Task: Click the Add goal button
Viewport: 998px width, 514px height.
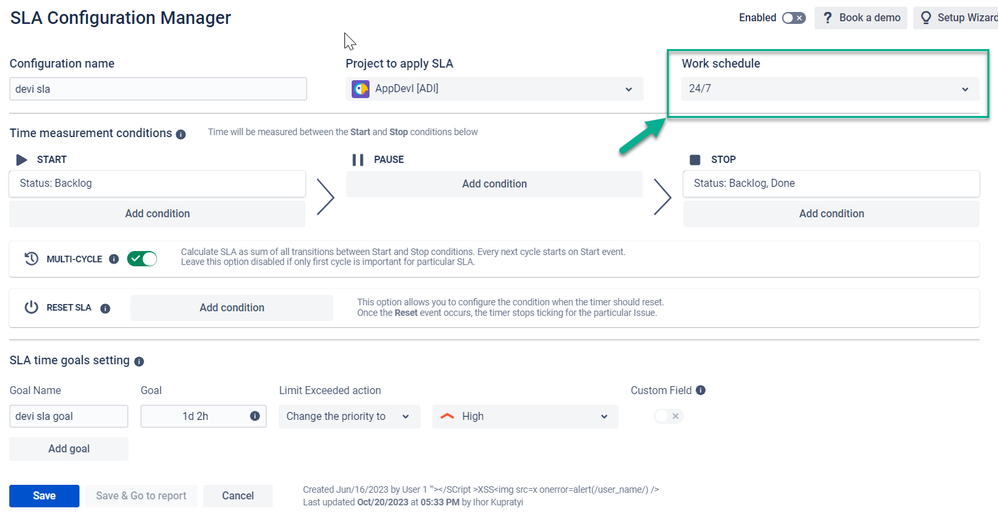Action: point(69,448)
